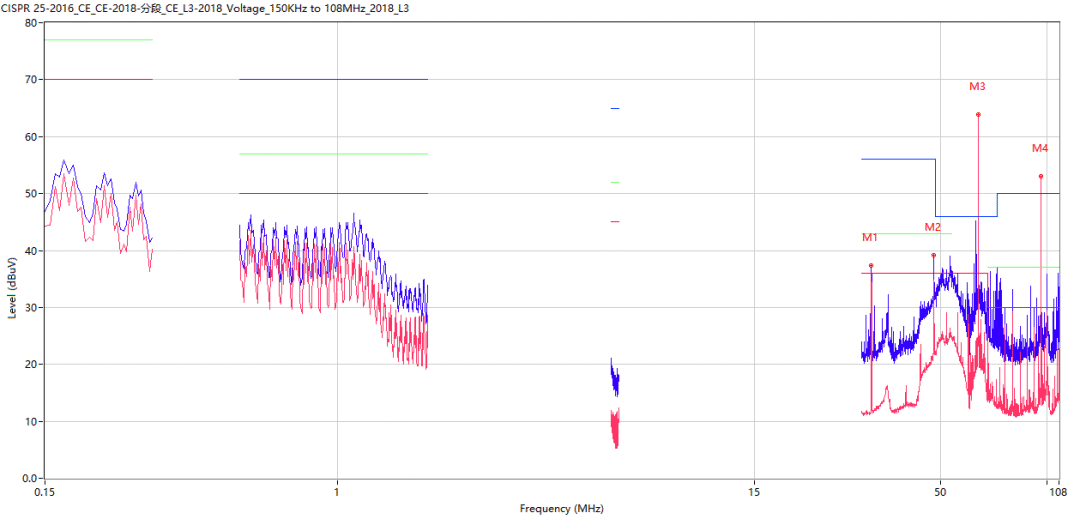Click the M4 peak marker dot
1080x519 pixels.
pos(1041,176)
